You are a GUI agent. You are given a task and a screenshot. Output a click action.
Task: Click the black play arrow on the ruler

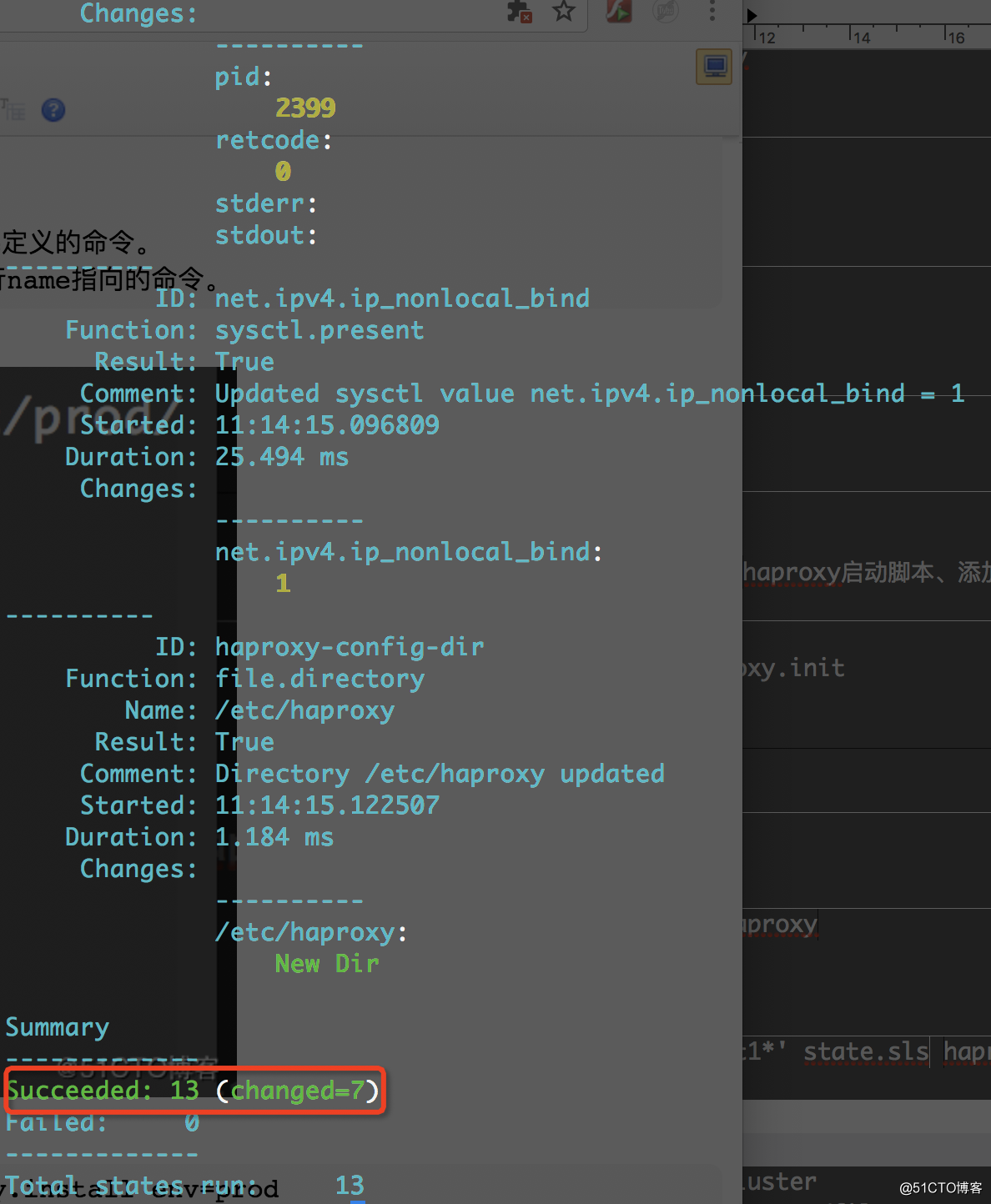pyautogui.click(x=752, y=15)
